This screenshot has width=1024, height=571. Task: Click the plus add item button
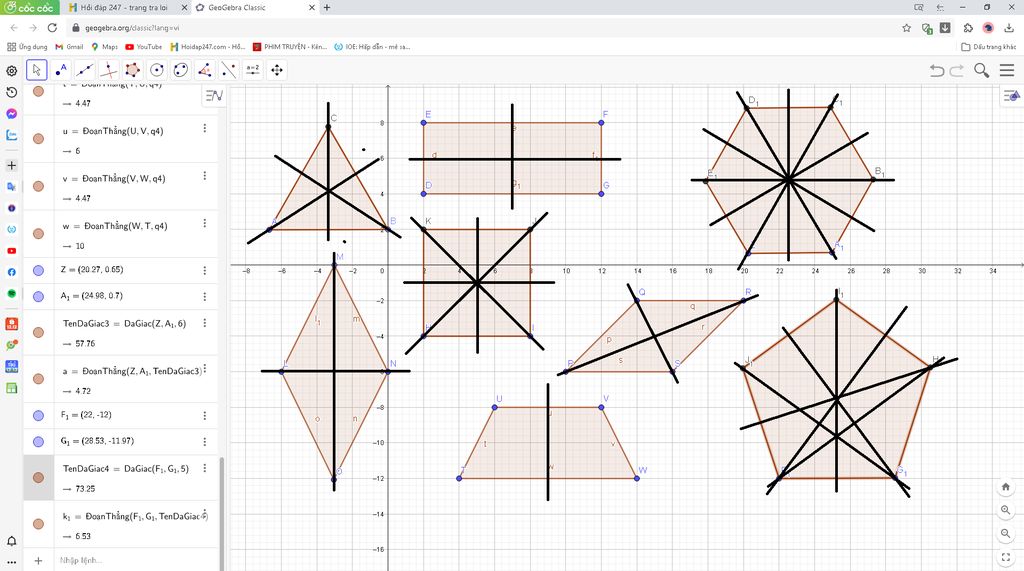click(38, 561)
